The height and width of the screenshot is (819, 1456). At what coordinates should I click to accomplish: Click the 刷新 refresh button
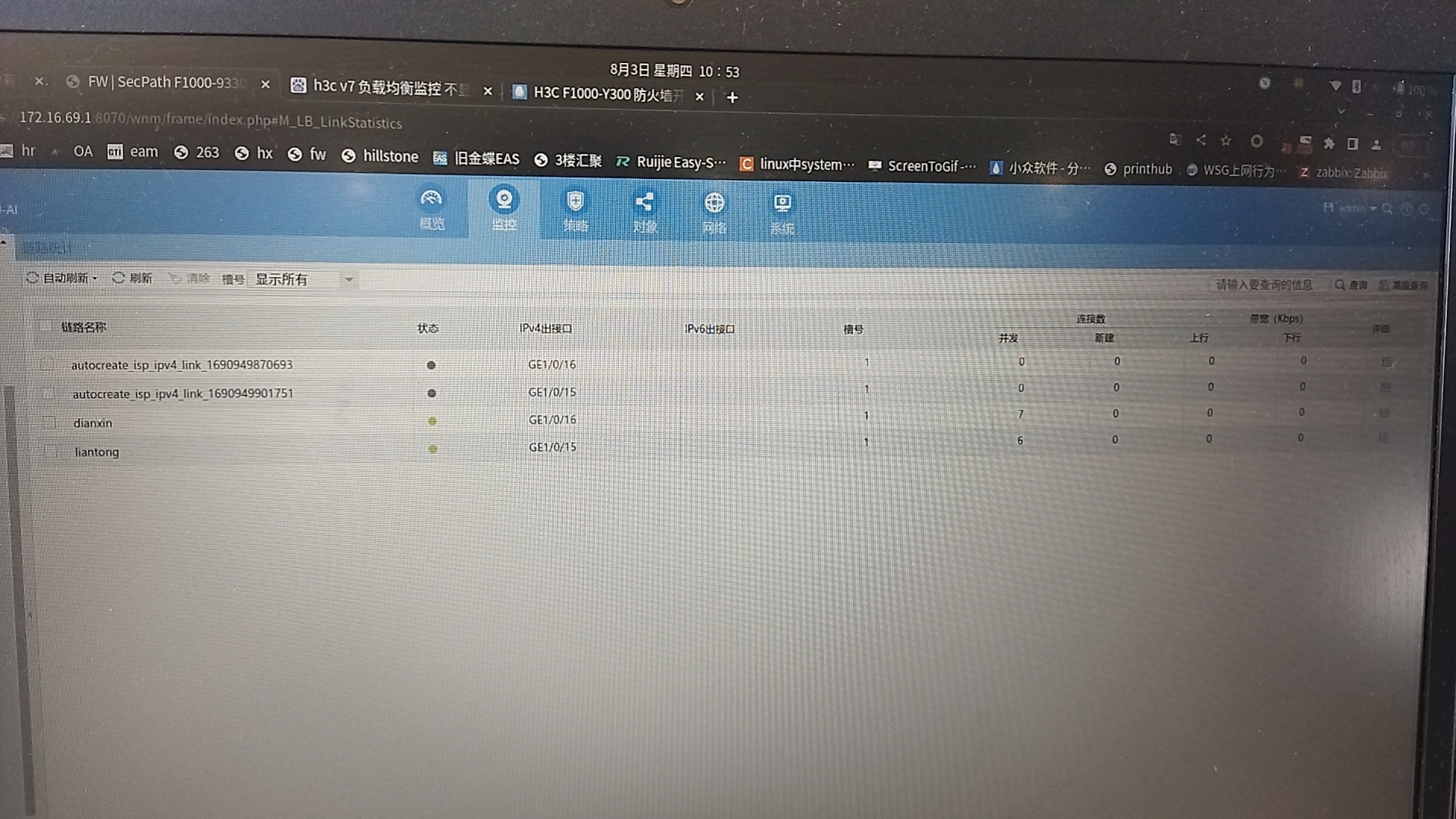(132, 278)
